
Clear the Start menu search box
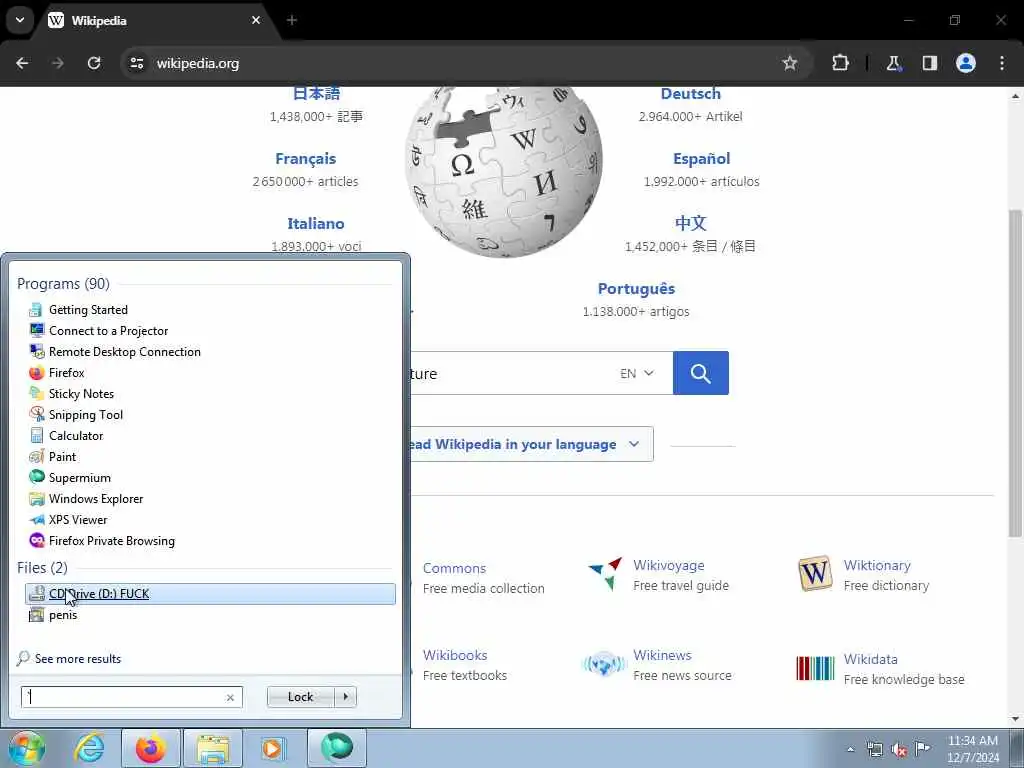(230, 697)
